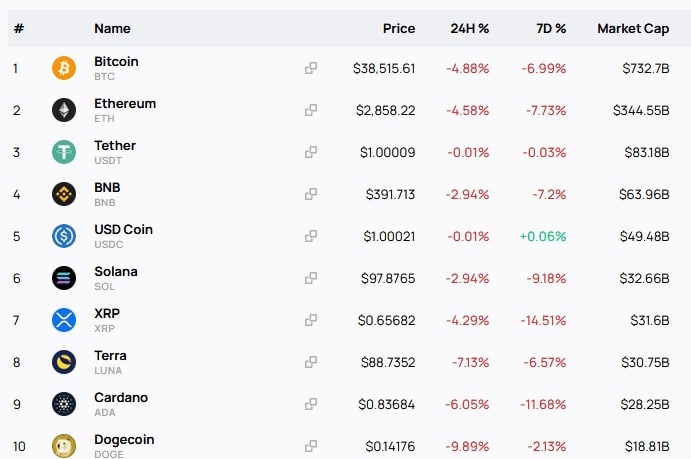691x459 pixels.
Task: Click the Bitcoin logo icon
Action: (x=64, y=68)
